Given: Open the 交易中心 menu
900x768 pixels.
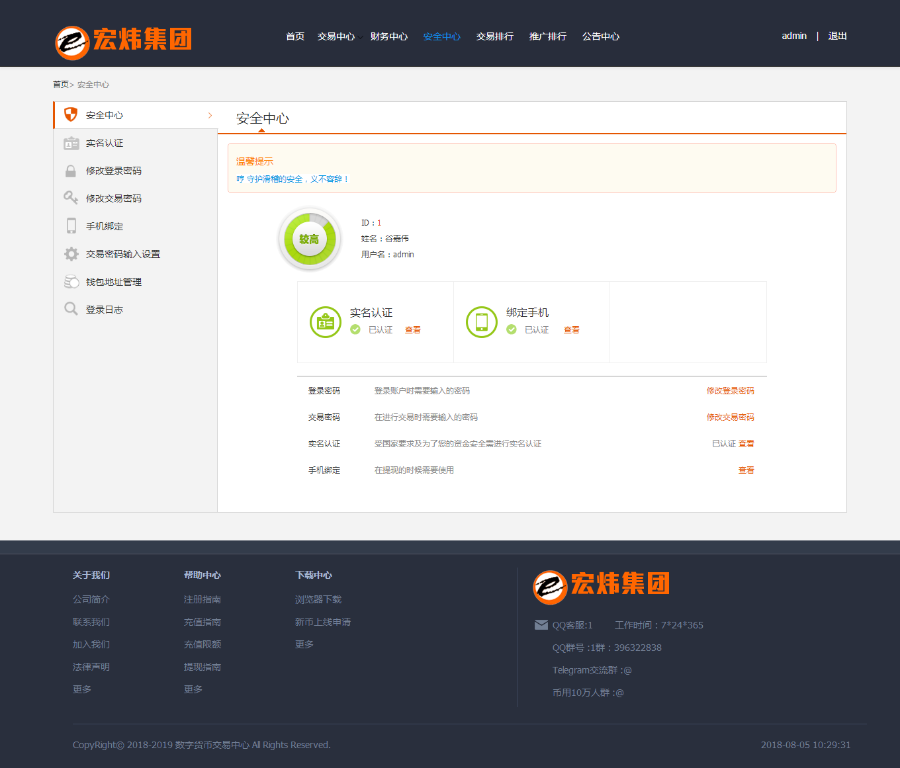Looking at the screenshot, I should 338,35.
